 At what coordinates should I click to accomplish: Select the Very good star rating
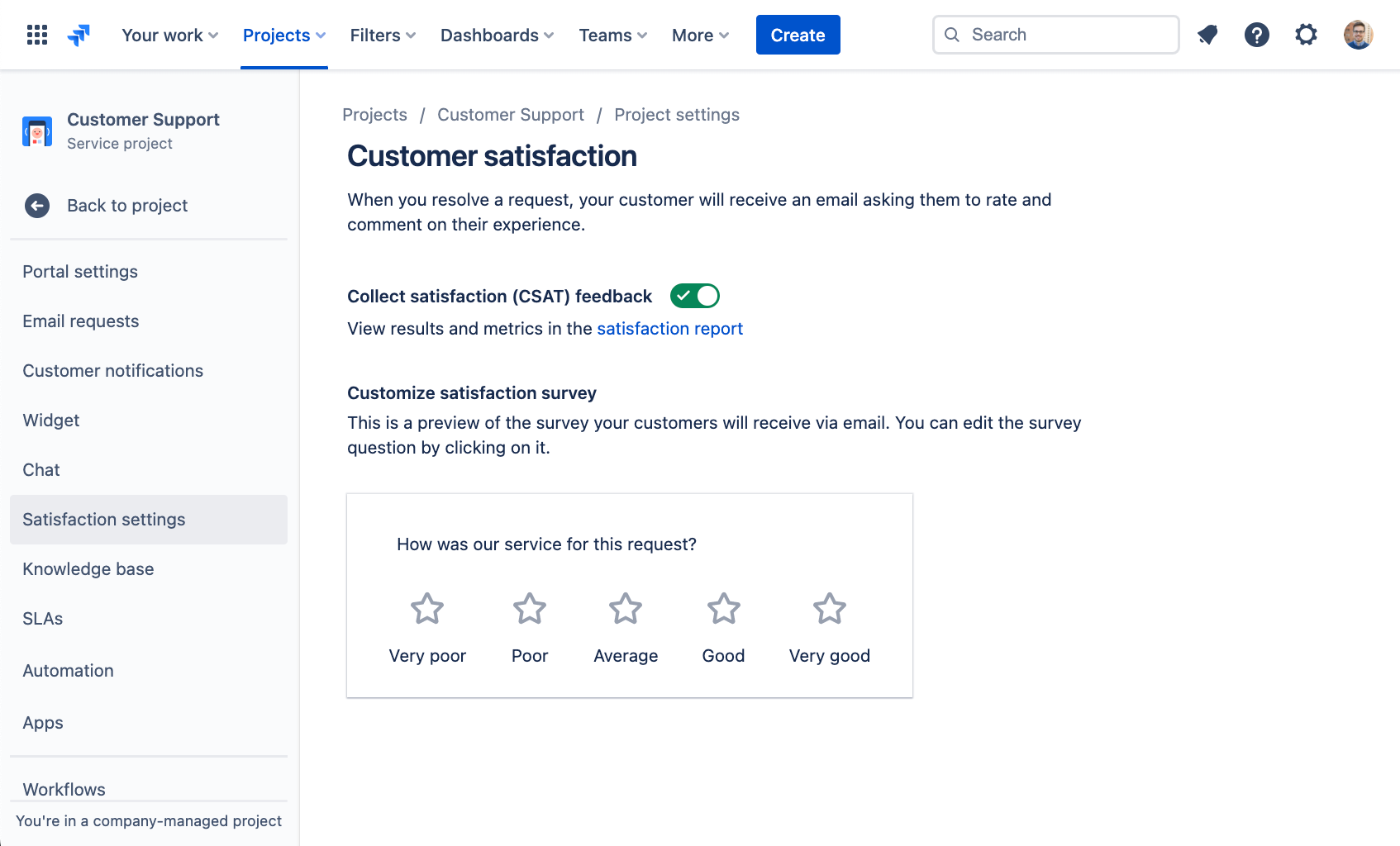point(829,608)
